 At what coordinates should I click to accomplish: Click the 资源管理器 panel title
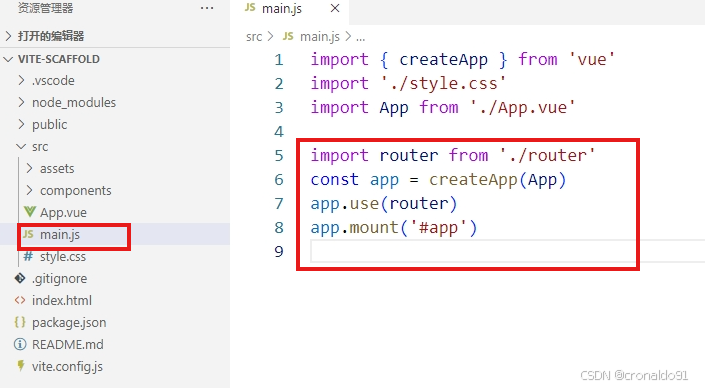(x=45, y=8)
